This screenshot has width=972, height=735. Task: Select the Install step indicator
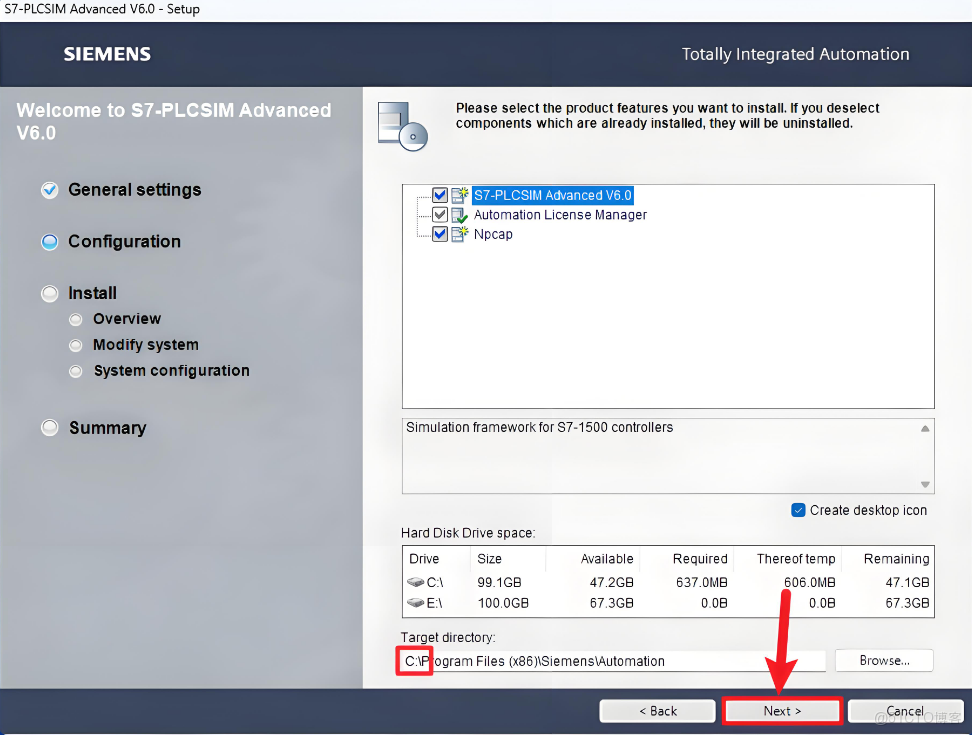coord(50,293)
